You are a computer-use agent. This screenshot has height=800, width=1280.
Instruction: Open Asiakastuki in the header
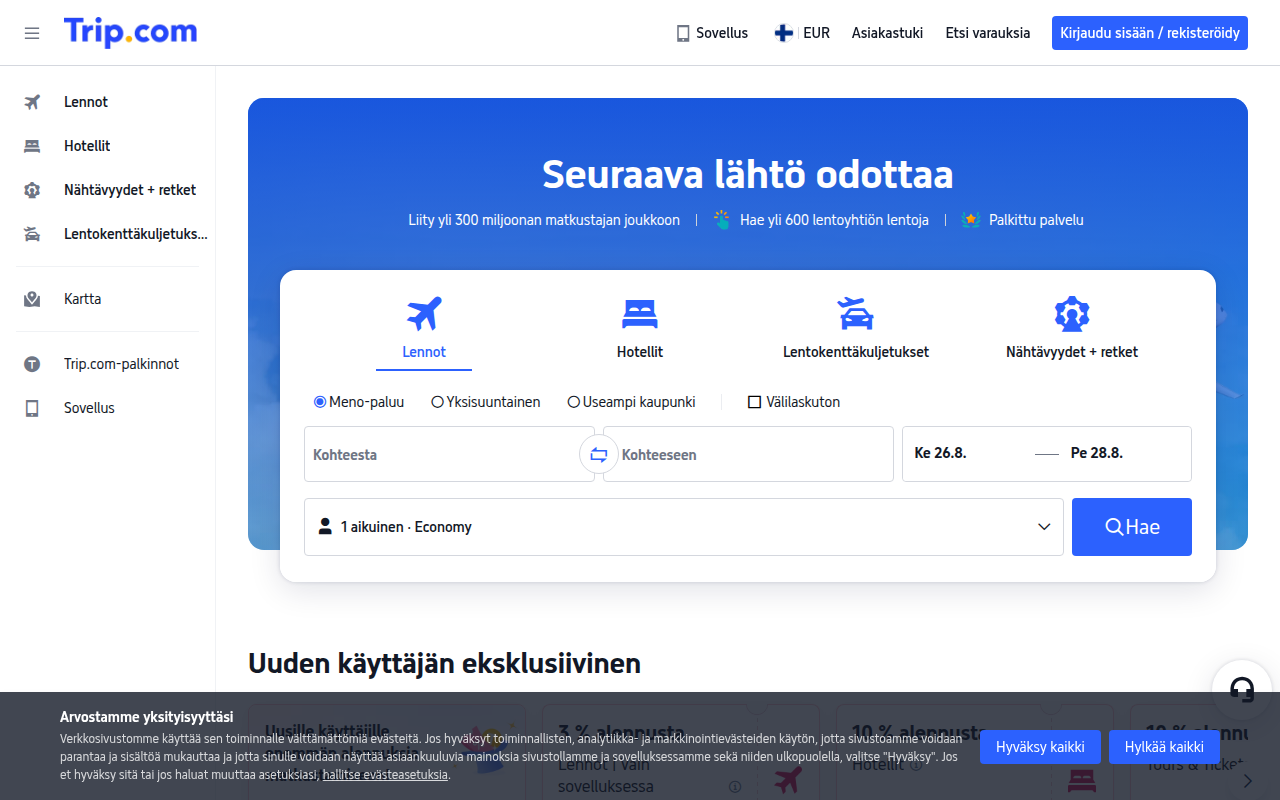(888, 33)
